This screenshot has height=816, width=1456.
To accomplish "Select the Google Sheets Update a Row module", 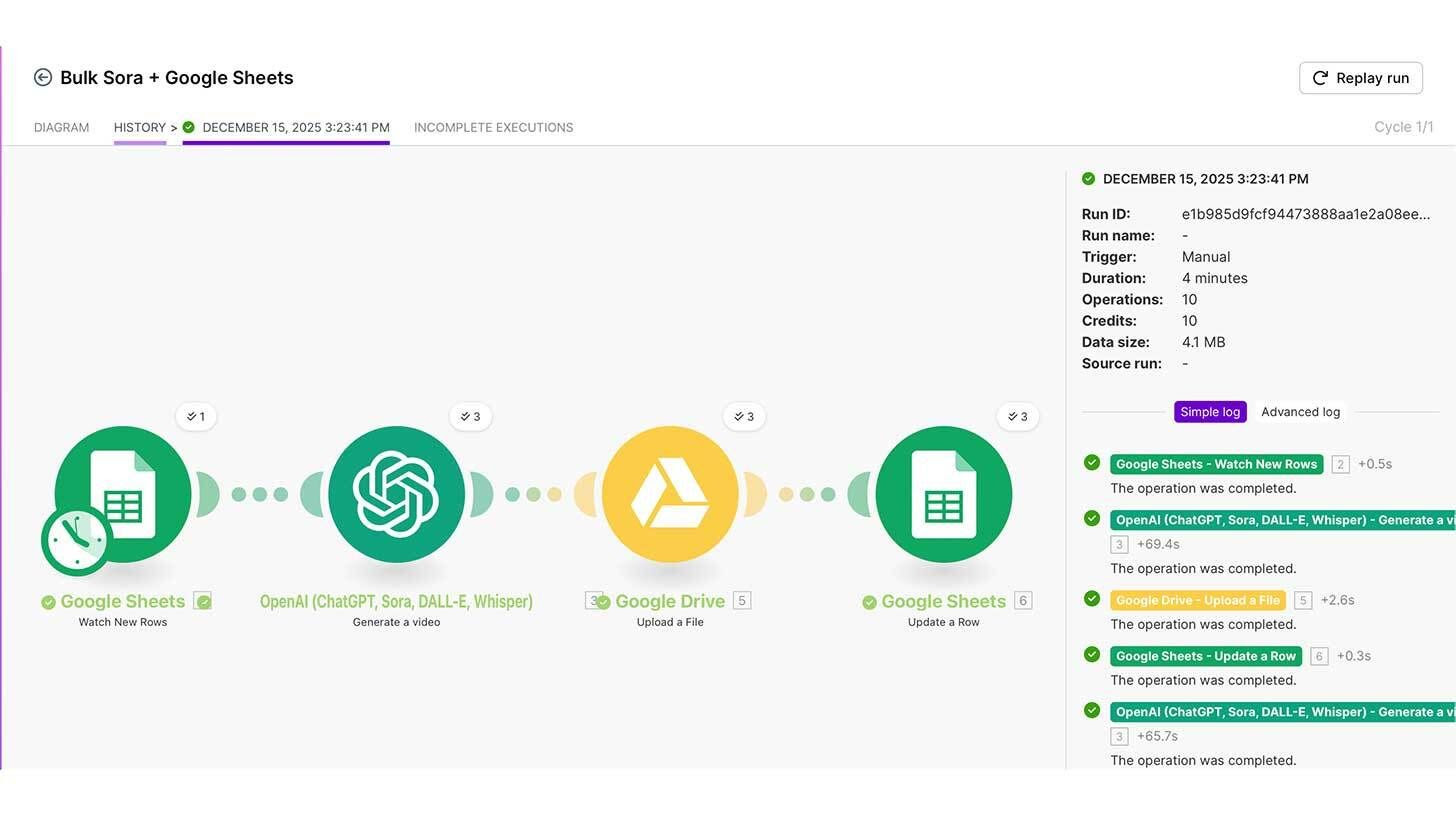I will (x=943, y=493).
